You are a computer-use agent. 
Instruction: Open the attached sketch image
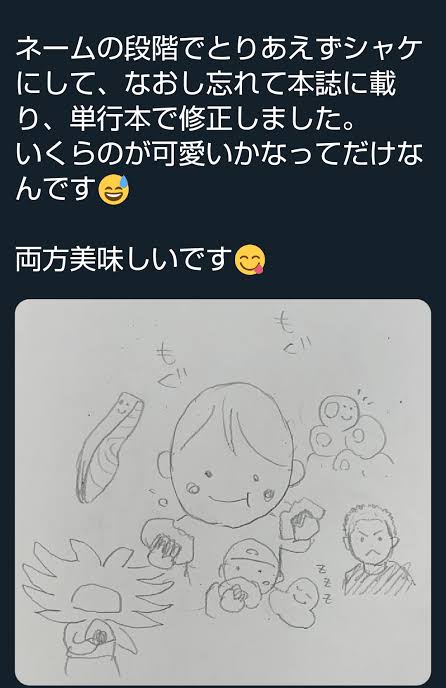coord(223,492)
